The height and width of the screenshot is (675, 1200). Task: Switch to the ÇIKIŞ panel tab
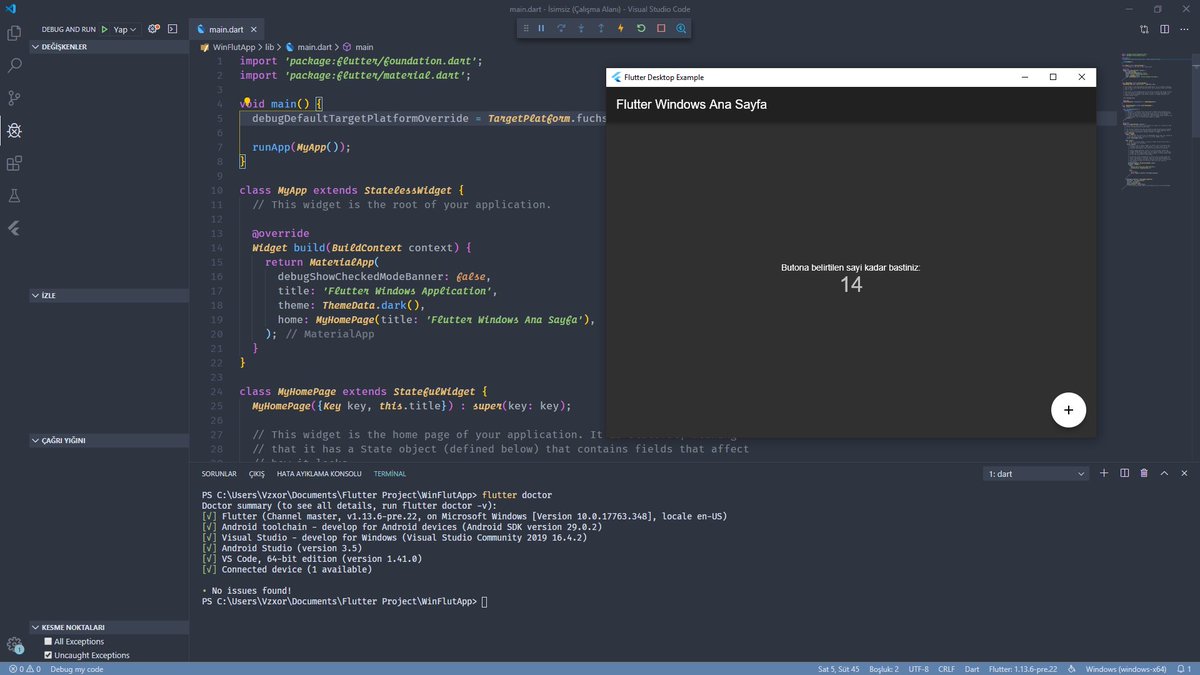click(x=257, y=473)
